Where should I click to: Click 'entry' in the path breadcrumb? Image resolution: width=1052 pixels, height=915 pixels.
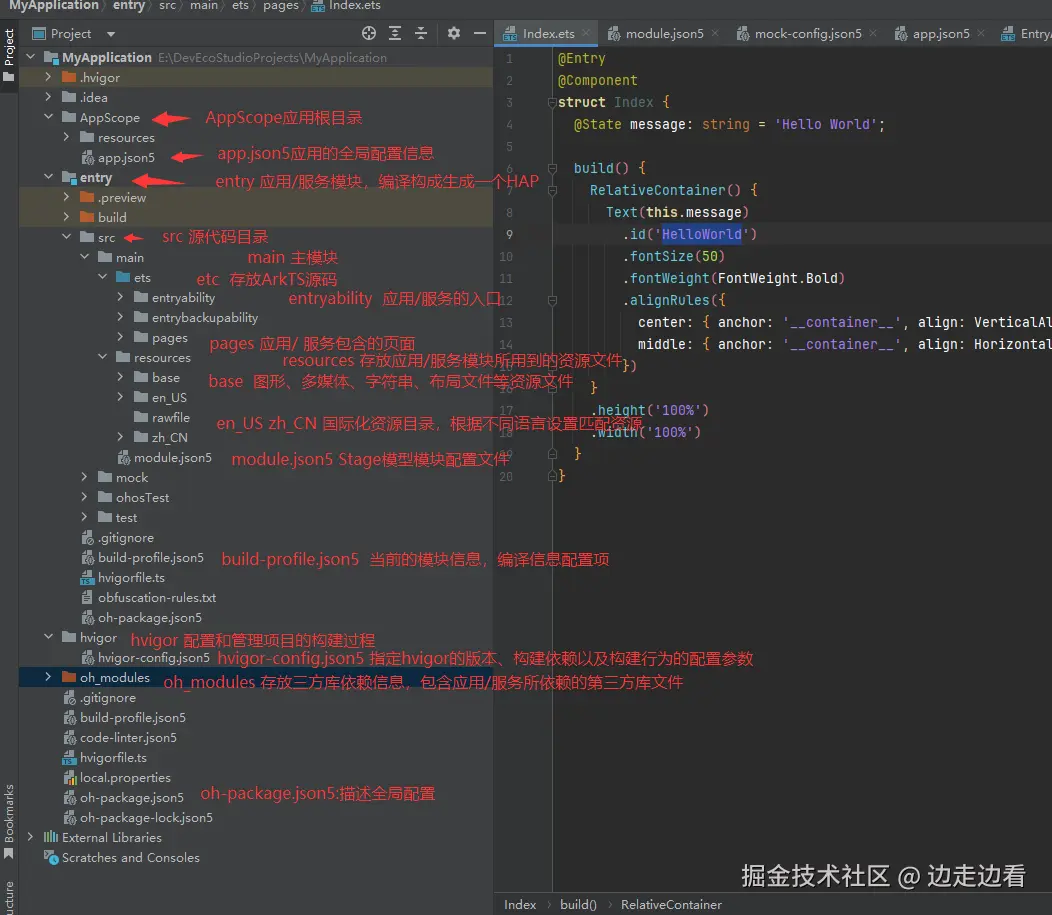pyautogui.click(x=129, y=5)
